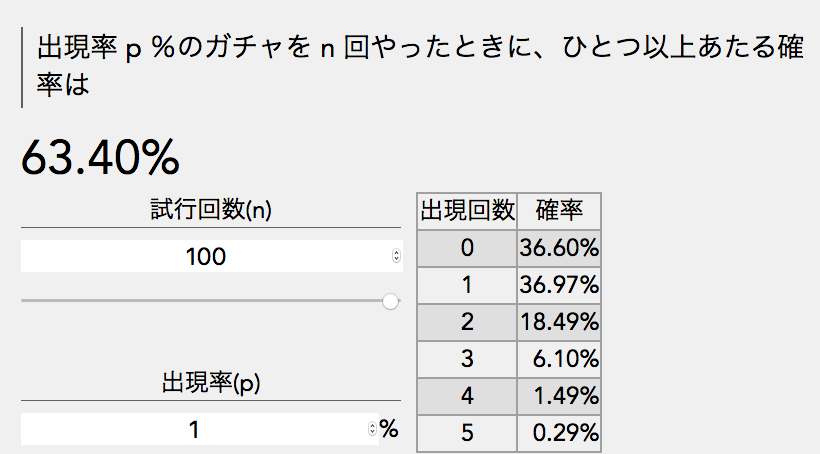Screen dimensions: 820x454
Task: Click the 出現率(p) input field showing 1
Action: click(194, 430)
